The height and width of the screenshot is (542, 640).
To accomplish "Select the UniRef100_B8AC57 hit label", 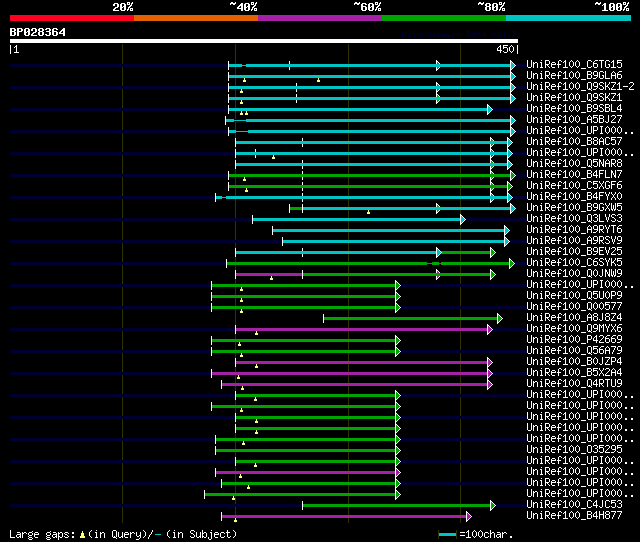I will [x=574, y=142].
